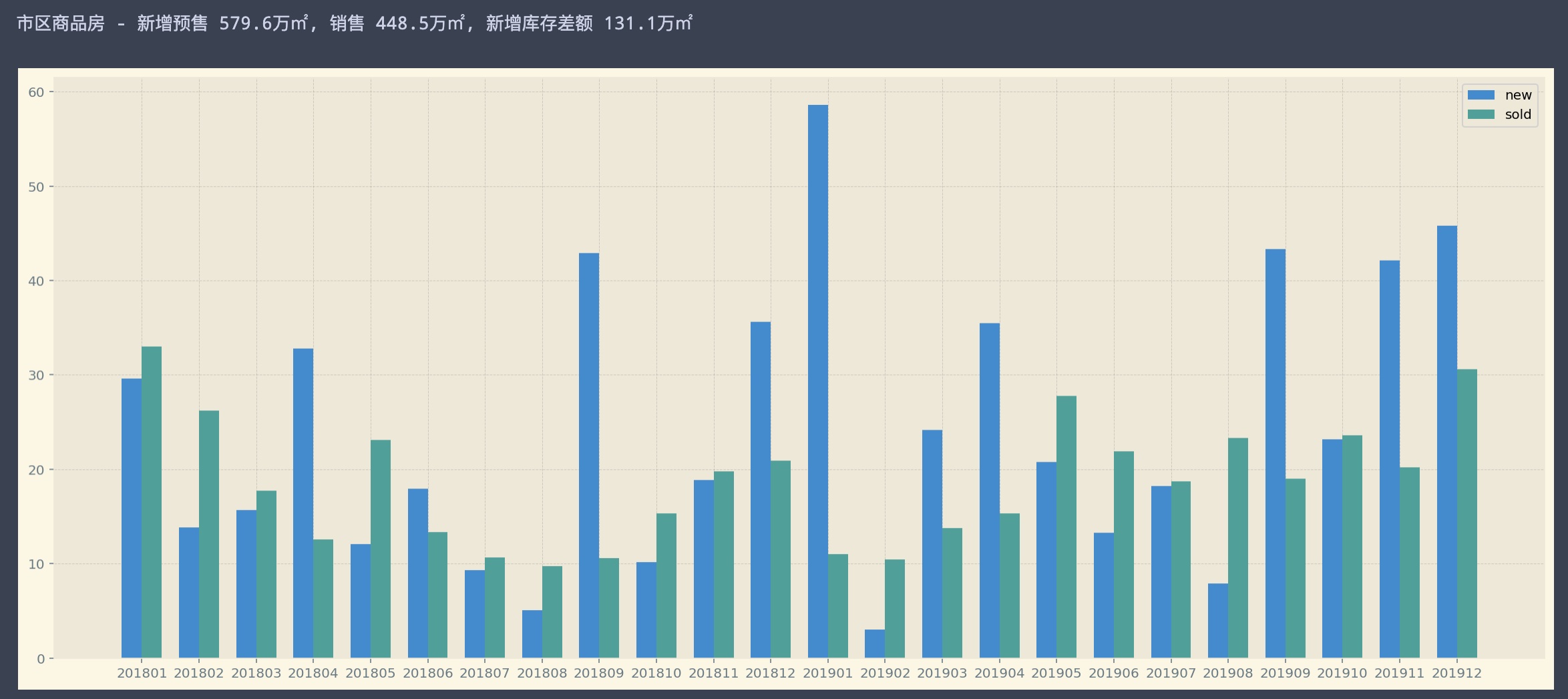The height and width of the screenshot is (699, 1568).
Task: Click the chart title text 市区商品房
Action: 61,23
